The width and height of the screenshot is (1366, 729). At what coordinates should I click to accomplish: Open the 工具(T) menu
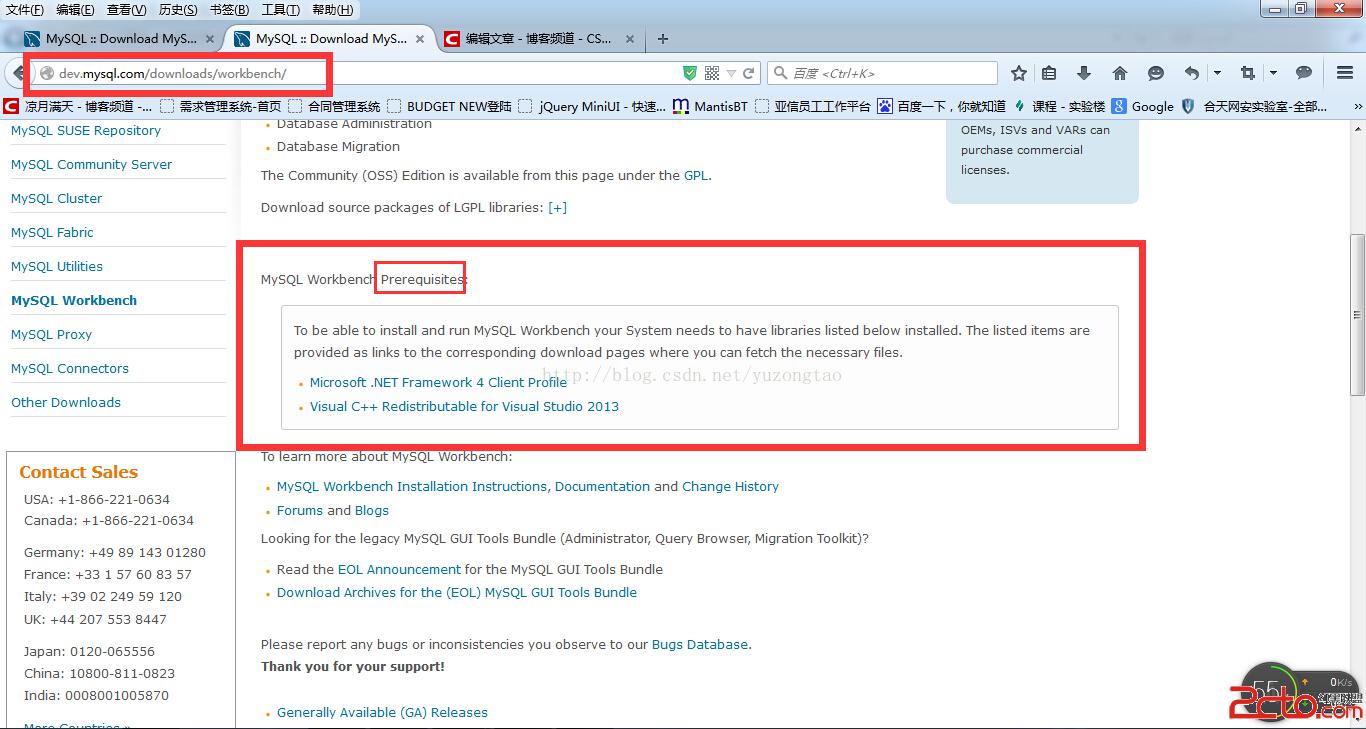click(280, 10)
